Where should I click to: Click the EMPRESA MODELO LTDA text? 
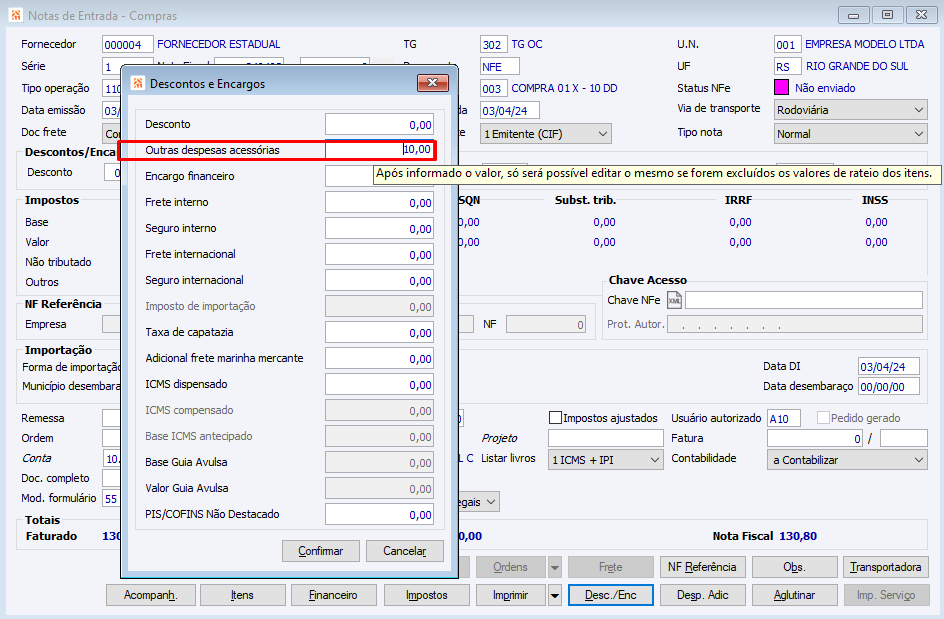865,44
